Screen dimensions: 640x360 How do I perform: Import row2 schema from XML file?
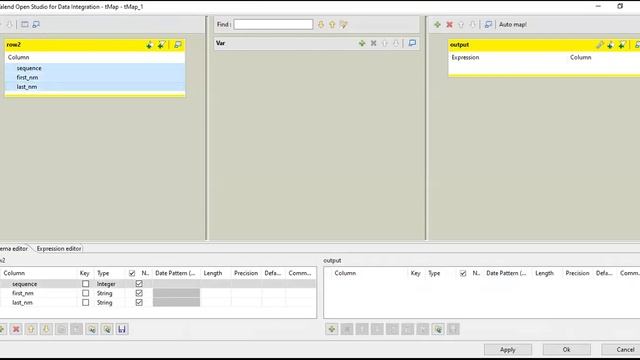(x=92, y=329)
